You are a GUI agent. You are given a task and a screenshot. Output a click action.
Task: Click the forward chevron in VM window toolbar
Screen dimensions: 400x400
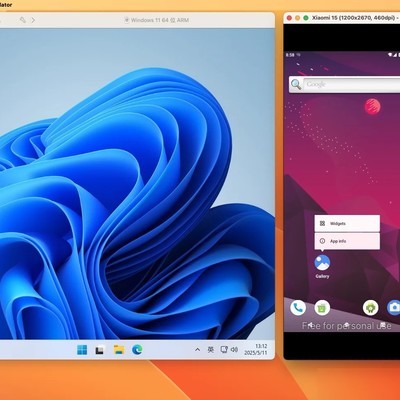pyautogui.click(x=33, y=20)
